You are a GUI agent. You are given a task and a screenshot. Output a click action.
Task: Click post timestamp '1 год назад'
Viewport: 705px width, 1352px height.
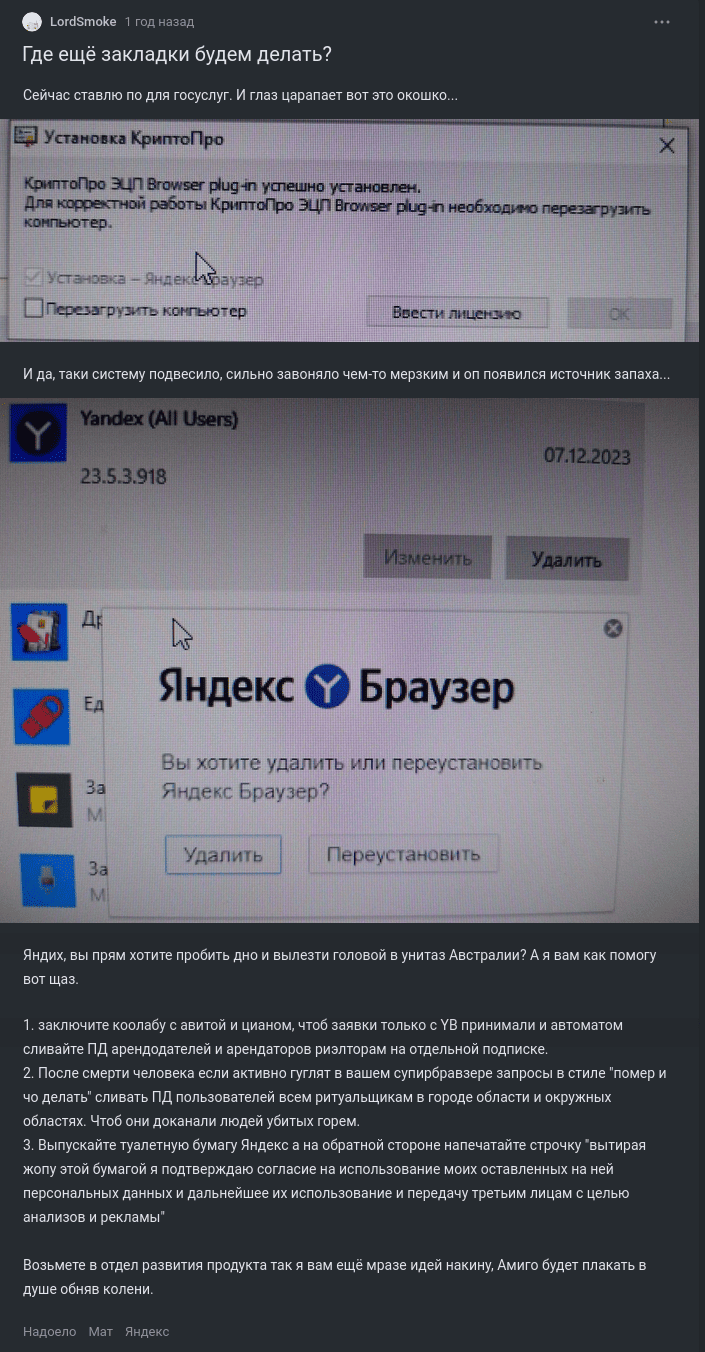pyautogui.click(x=160, y=22)
